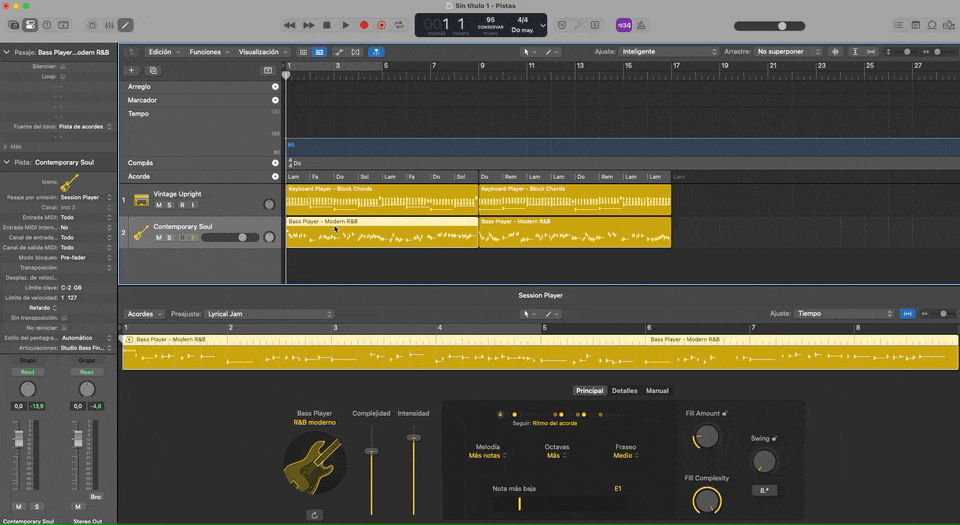Toggle Flex icon in tracks toolbar
Screen dimensions: 960x525
[356, 52]
